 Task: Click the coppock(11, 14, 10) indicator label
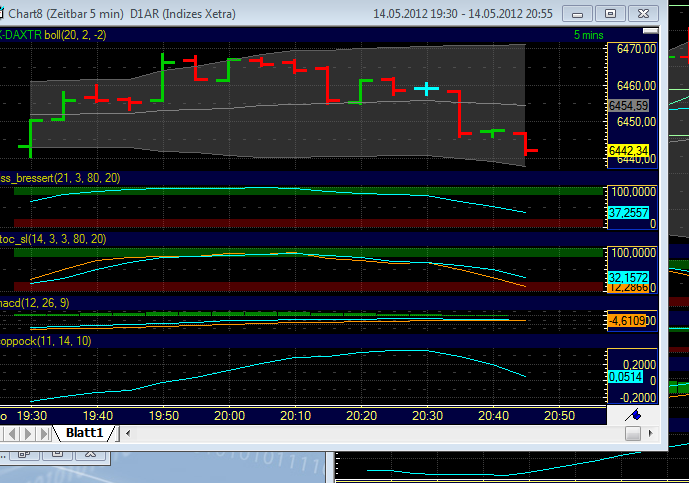pos(45,341)
